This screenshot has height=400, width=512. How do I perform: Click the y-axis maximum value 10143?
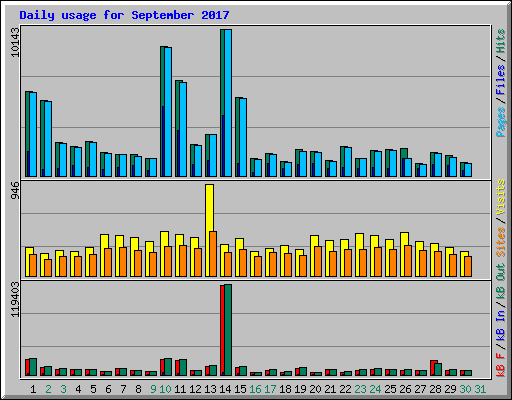coord(15,42)
